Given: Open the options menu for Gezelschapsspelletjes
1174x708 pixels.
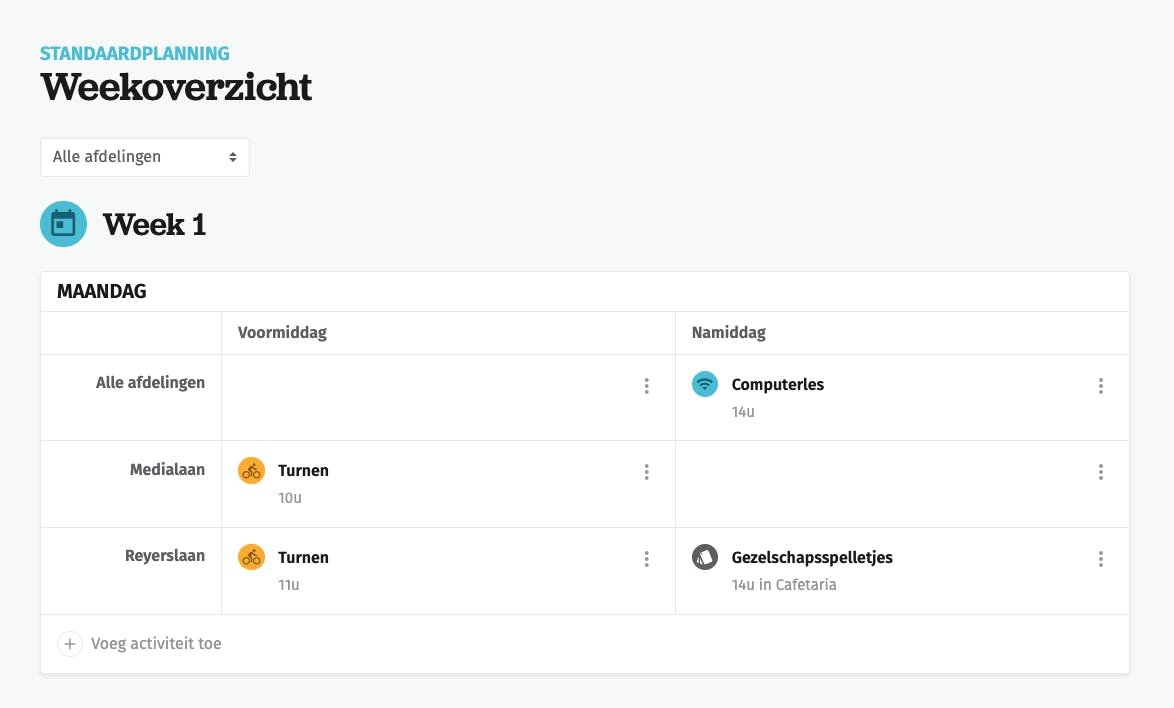Looking at the screenshot, I should (x=1101, y=558).
